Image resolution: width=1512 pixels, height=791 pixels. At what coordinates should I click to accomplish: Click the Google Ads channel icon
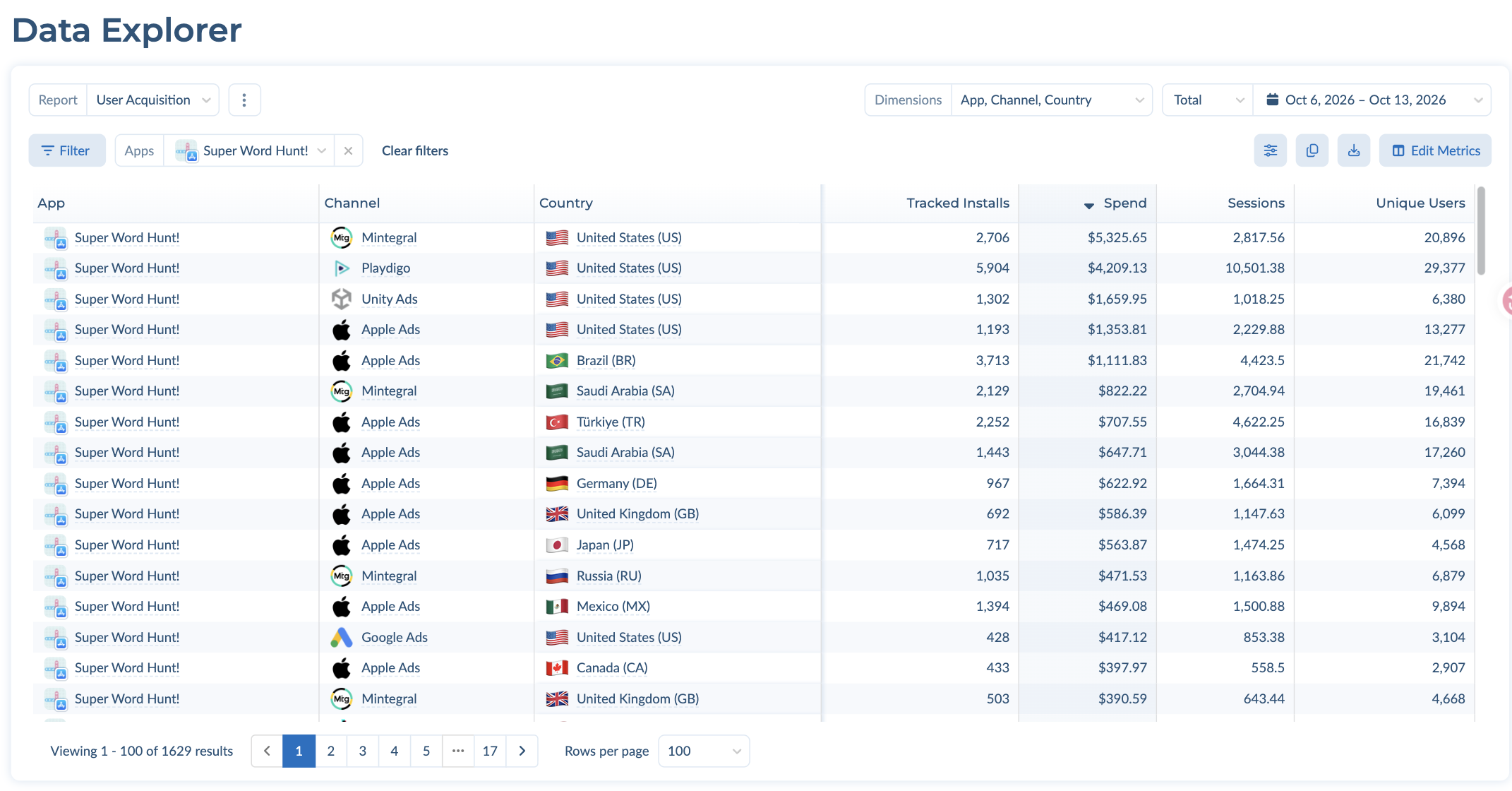click(x=342, y=637)
